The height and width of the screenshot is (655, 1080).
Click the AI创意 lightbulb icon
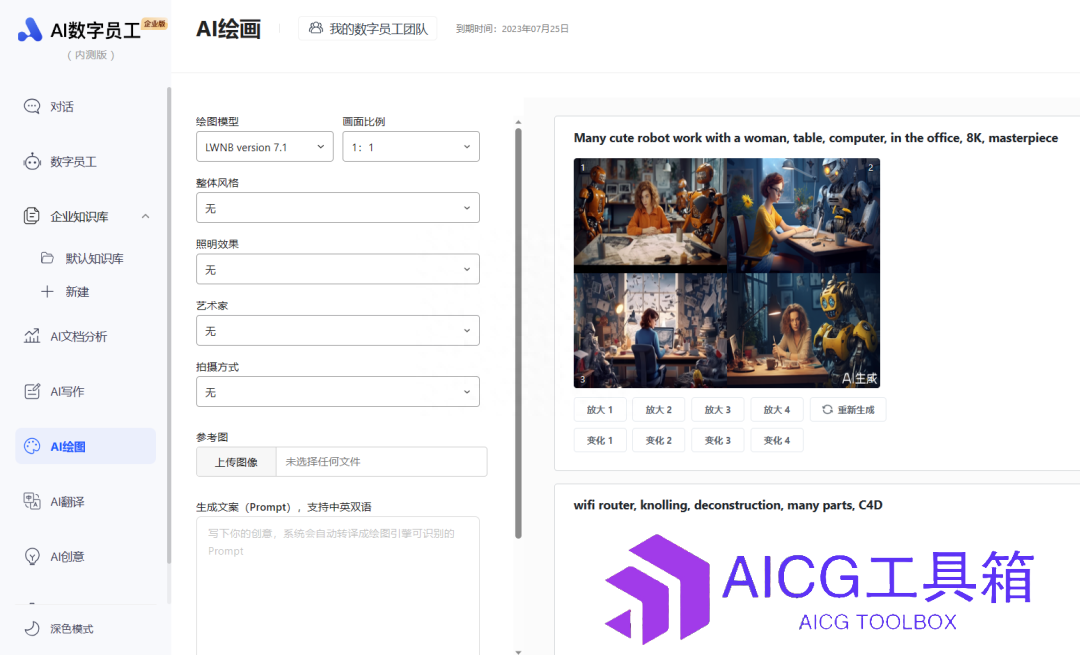pyautogui.click(x=32, y=557)
